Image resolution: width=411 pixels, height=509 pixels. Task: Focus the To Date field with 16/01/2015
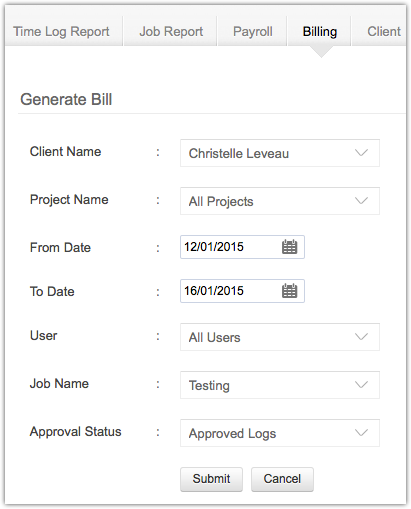[242, 291]
